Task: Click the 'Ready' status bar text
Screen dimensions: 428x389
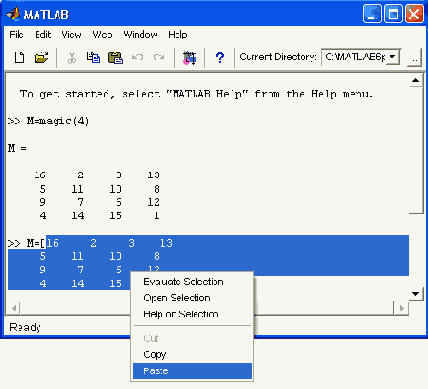Action: [x=25, y=327]
